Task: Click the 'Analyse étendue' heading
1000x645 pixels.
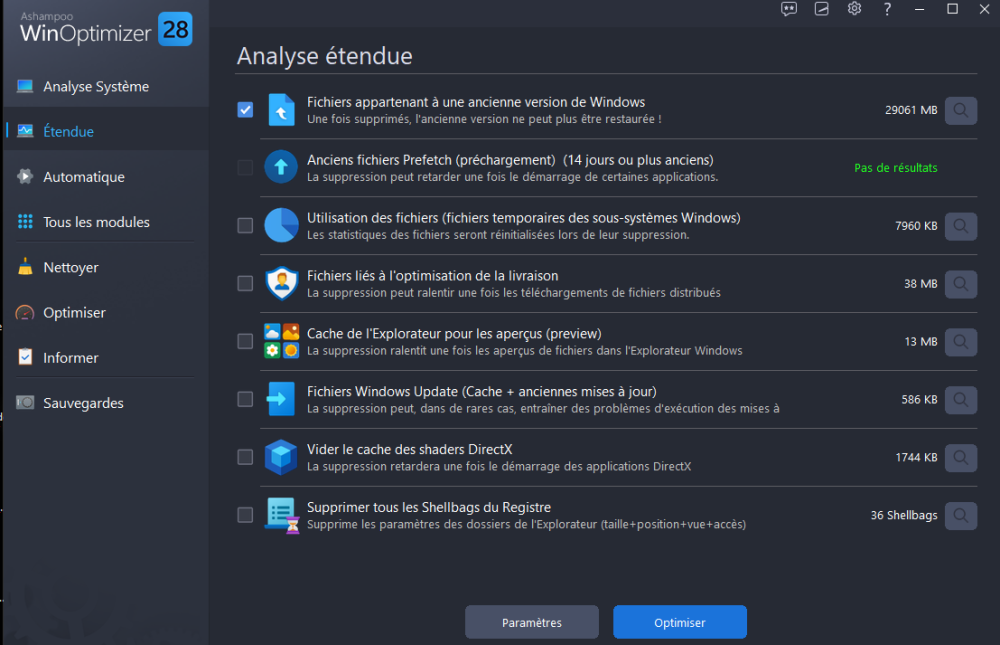Action: click(325, 56)
